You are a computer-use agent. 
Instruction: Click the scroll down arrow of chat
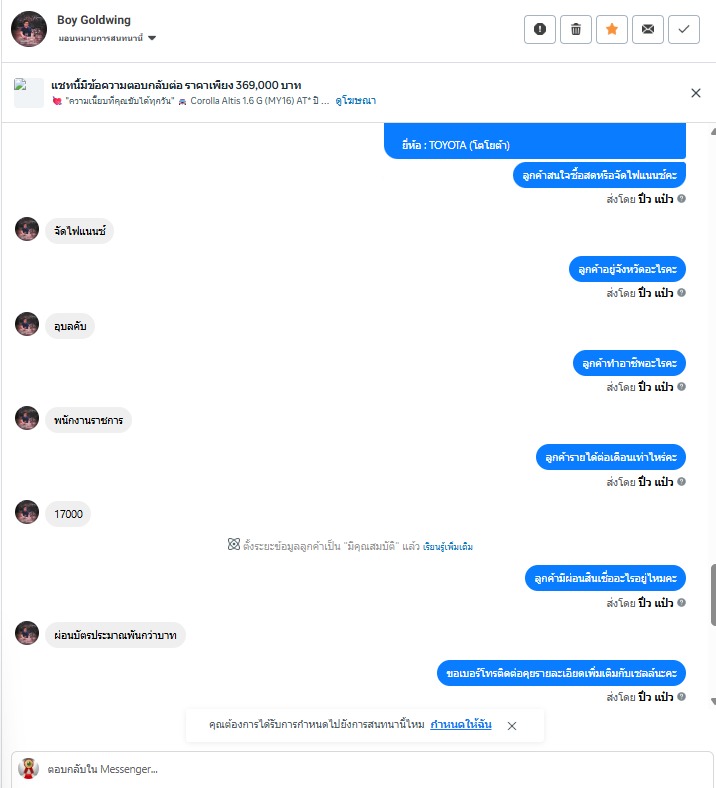pyautogui.click(x=713, y=701)
